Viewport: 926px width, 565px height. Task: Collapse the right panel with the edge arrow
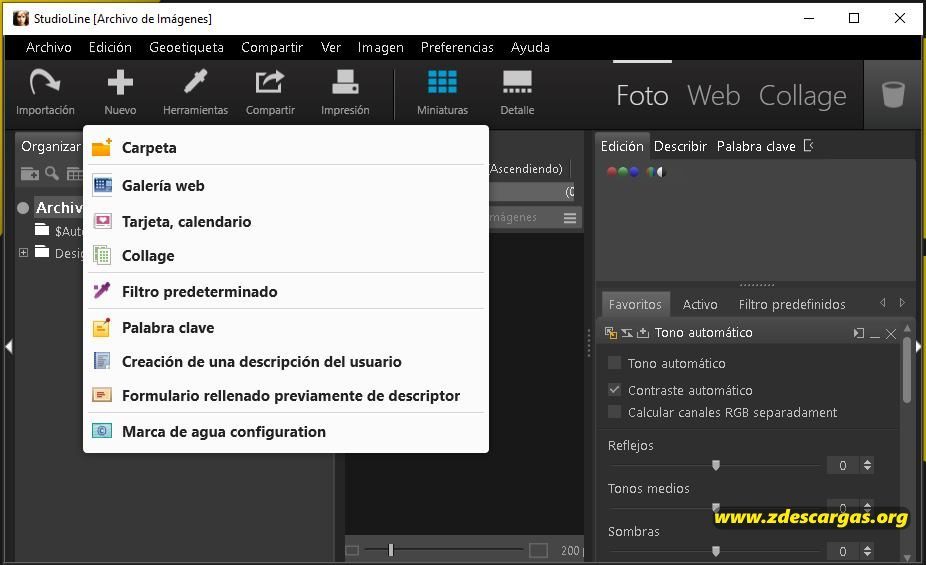click(918, 347)
